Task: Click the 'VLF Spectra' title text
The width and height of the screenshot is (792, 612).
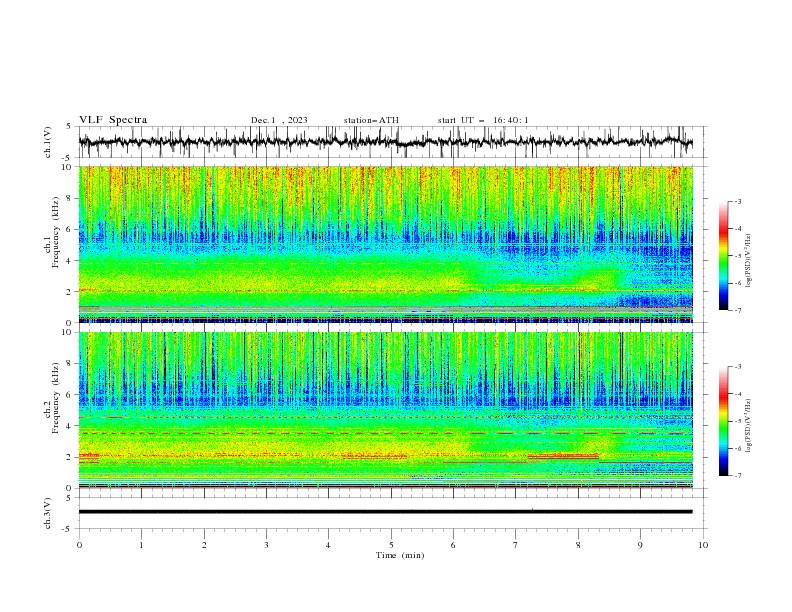Action: coord(113,120)
